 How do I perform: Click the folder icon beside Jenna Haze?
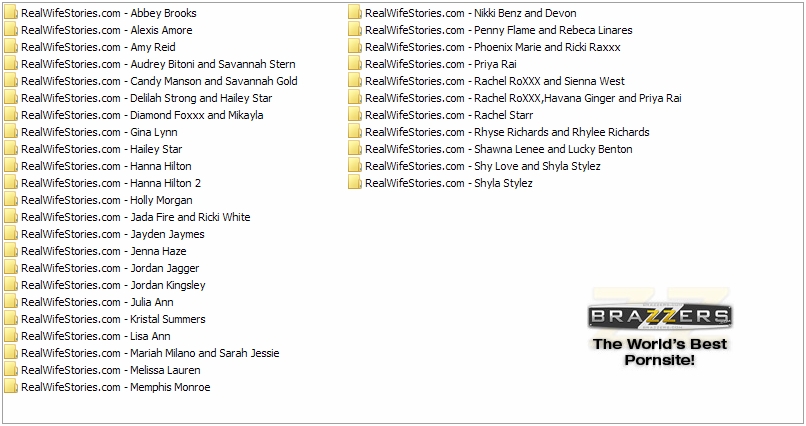(x=11, y=251)
